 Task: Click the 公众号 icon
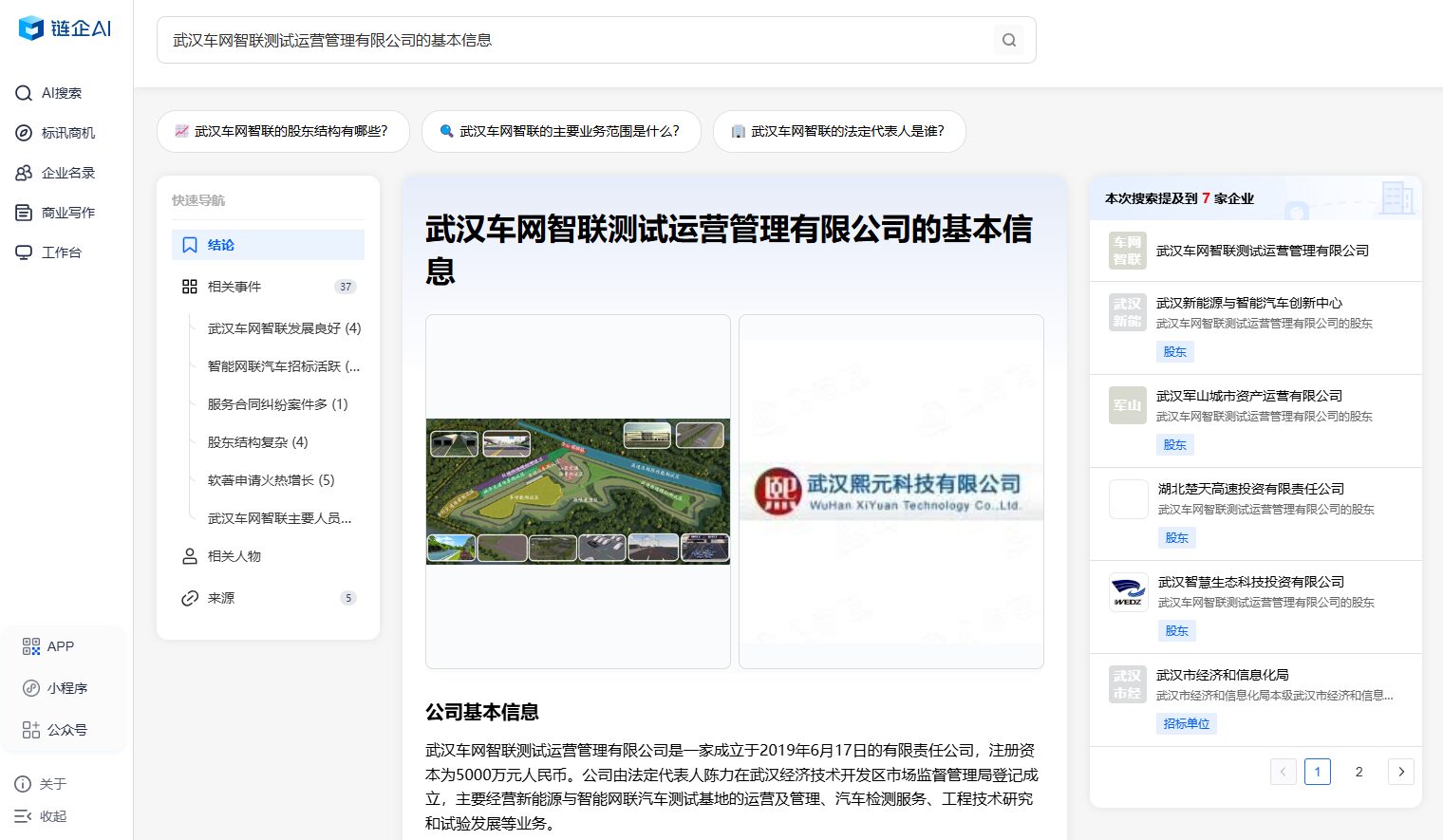pos(31,730)
